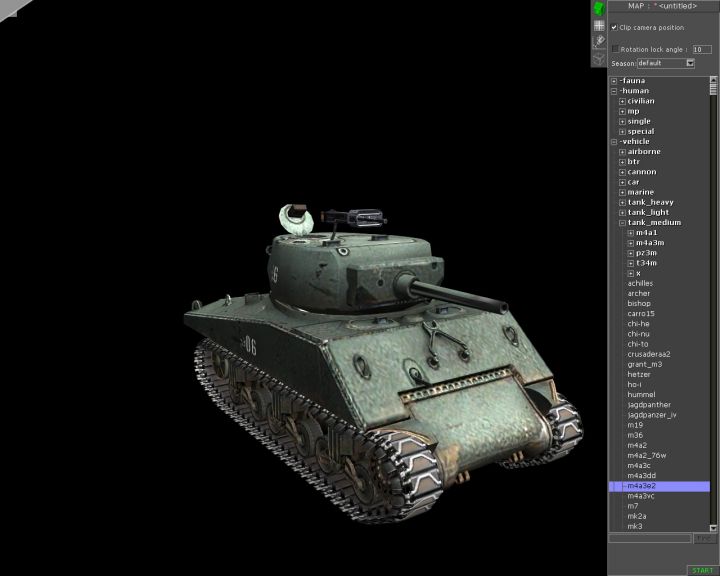720x576 pixels.
Task: Expand the tank_heavy folder
Action: click(x=622, y=202)
